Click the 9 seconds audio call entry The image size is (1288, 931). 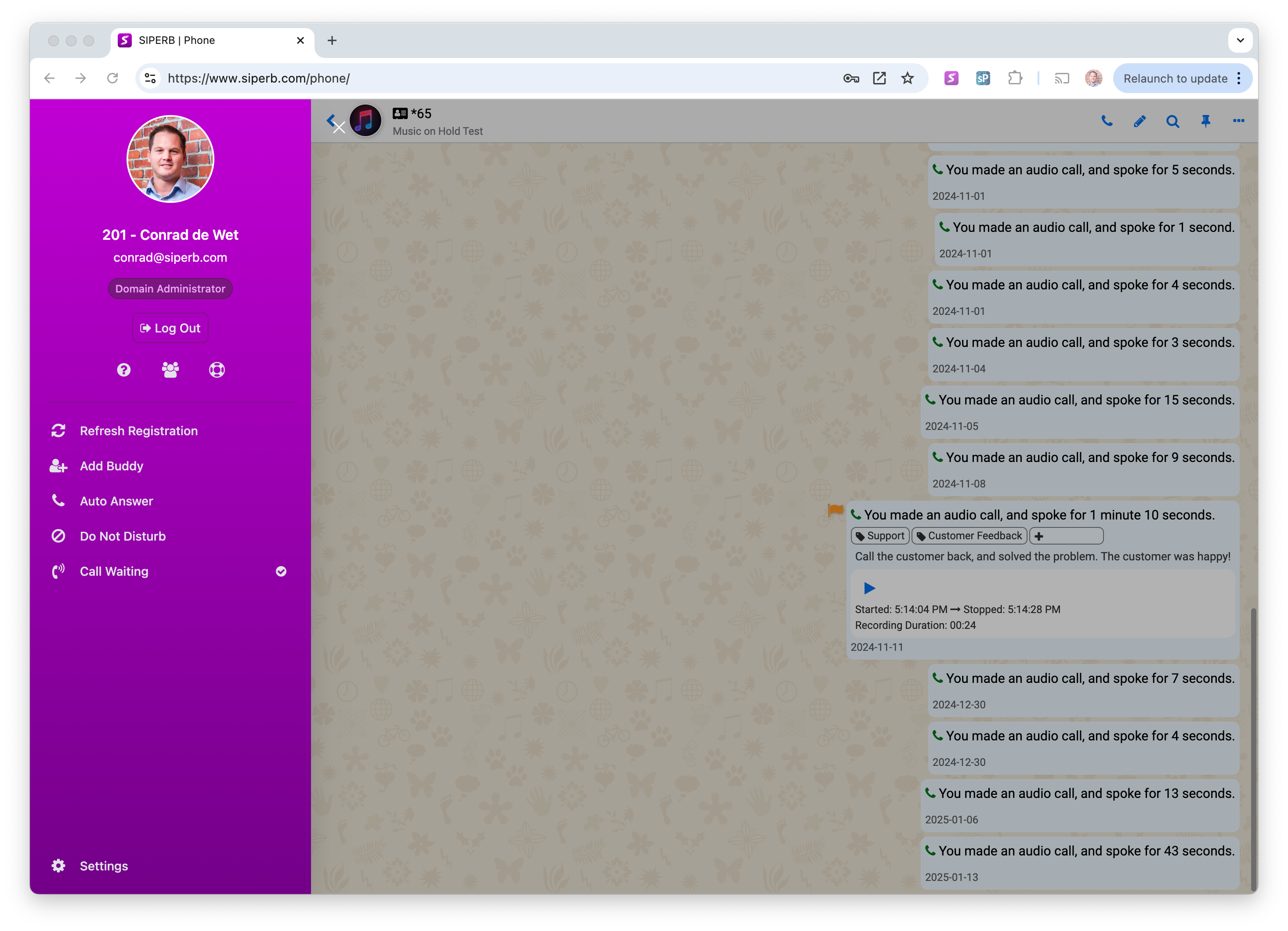pyautogui.click(x=1084, y=469)
